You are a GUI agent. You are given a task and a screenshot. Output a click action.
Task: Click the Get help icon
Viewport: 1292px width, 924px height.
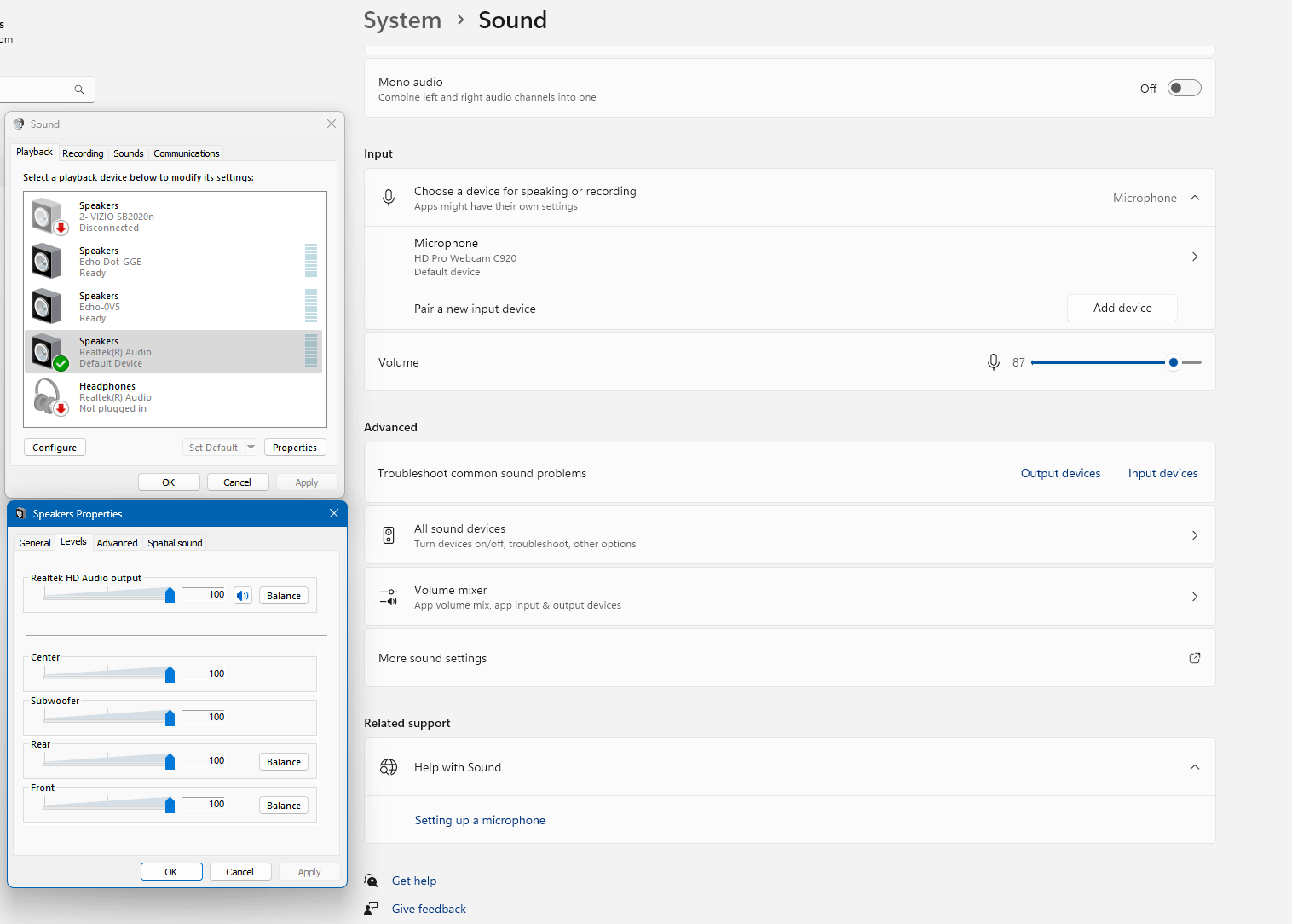(372, 881)
